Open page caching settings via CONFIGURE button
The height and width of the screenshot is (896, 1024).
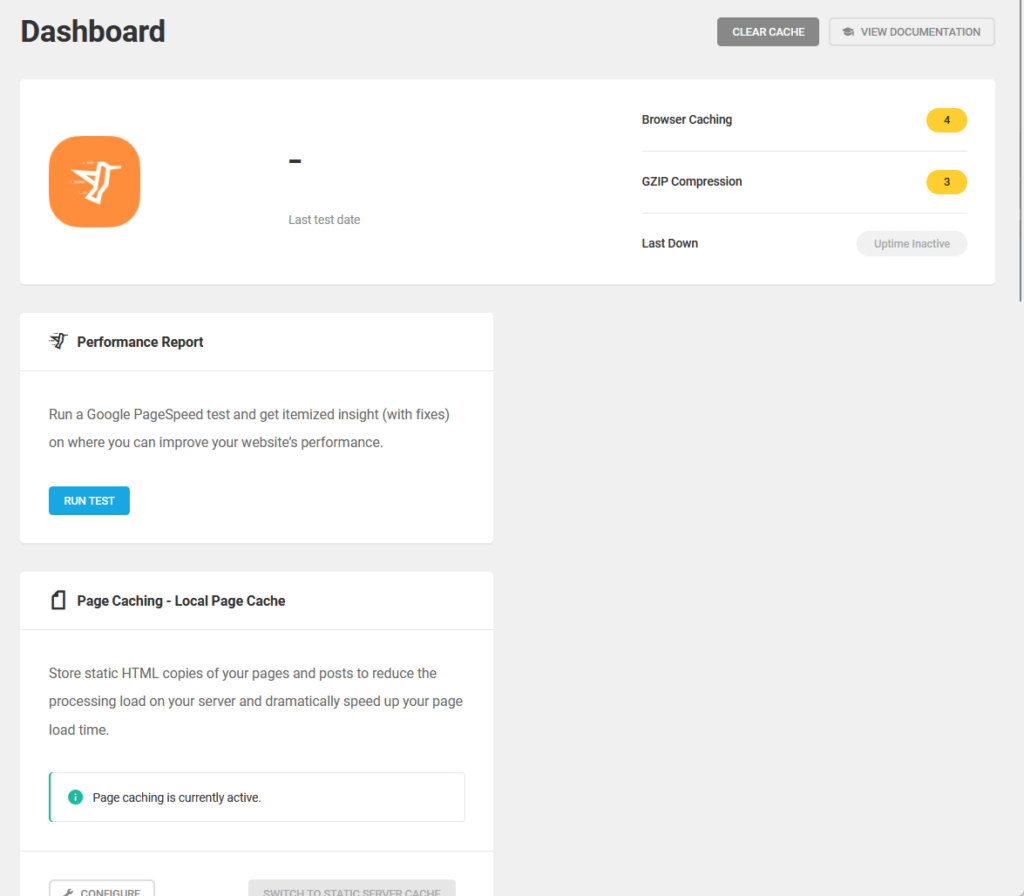102,888
